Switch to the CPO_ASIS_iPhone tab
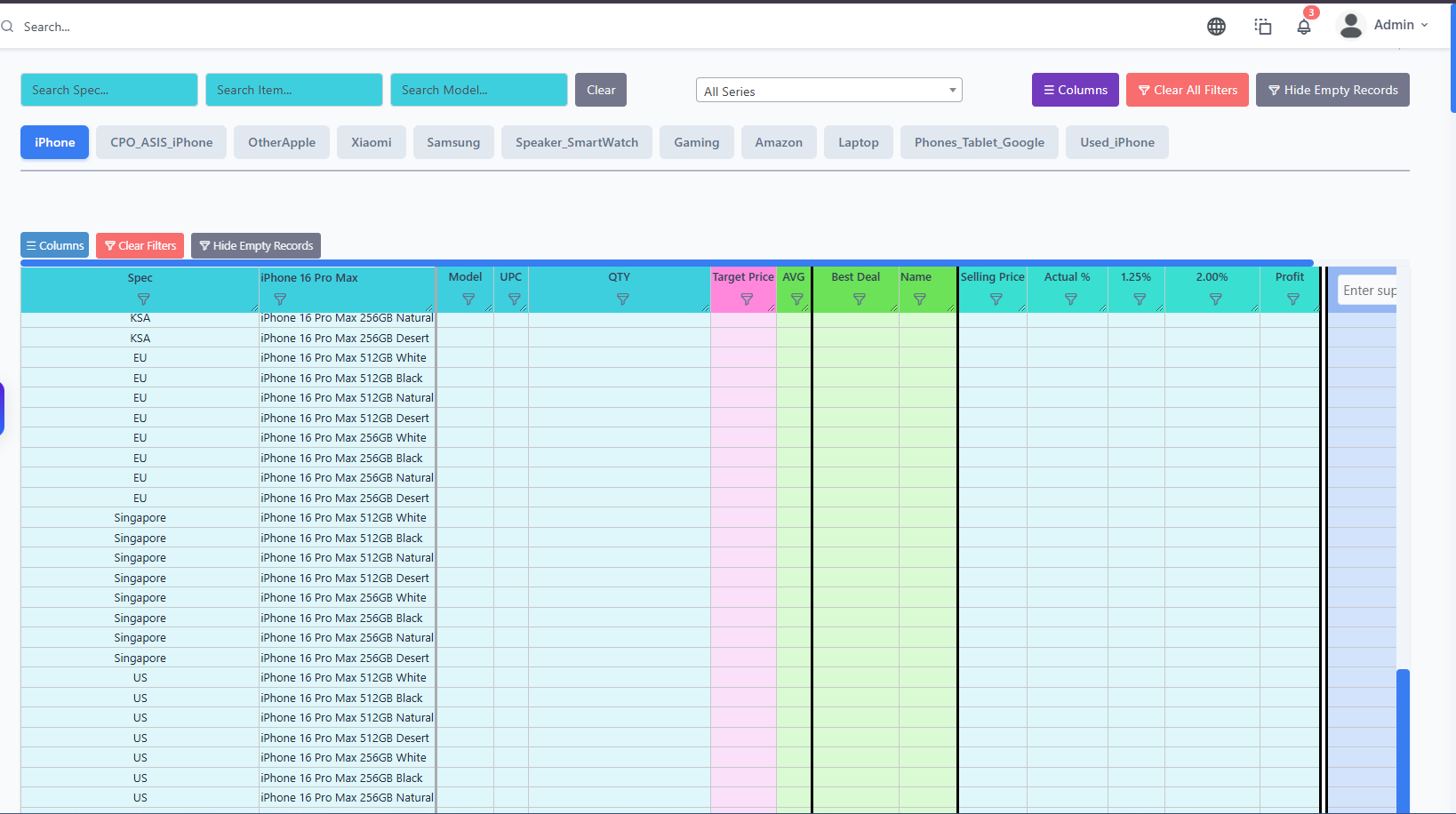 click(162, 142)
